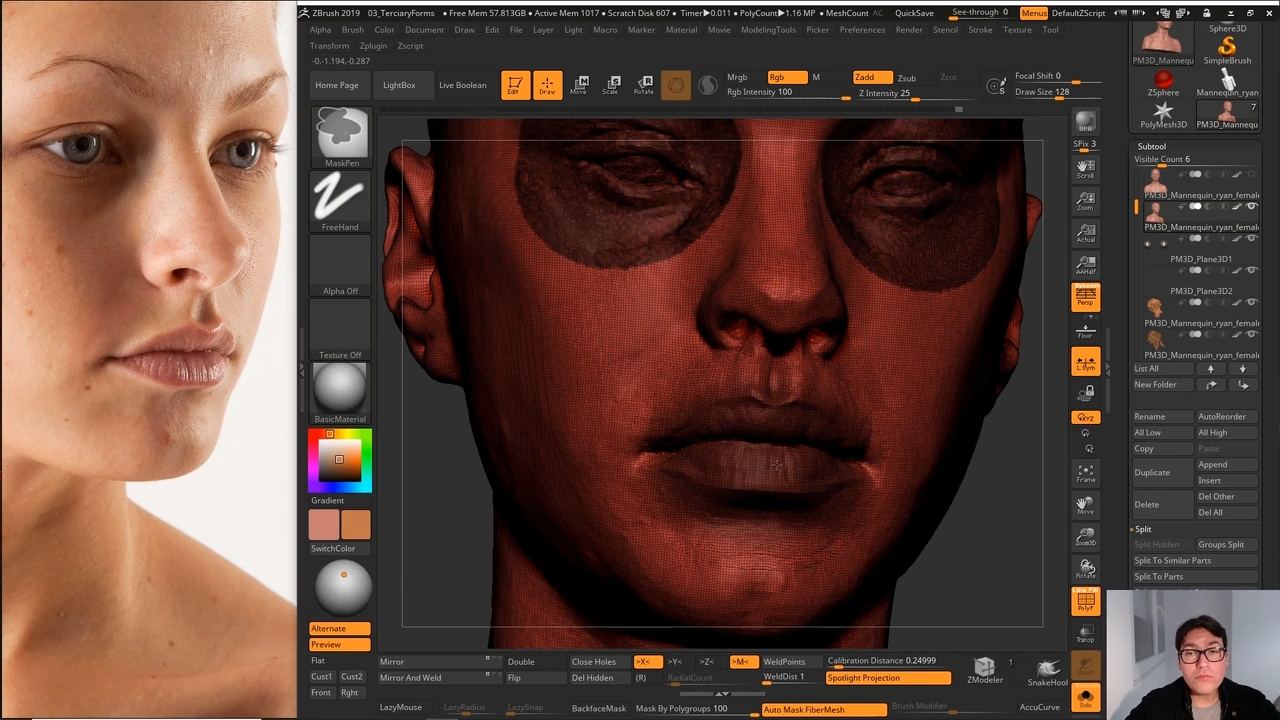
Task: Click the MaskPen brush thumbnail
Action: (340, 133)
